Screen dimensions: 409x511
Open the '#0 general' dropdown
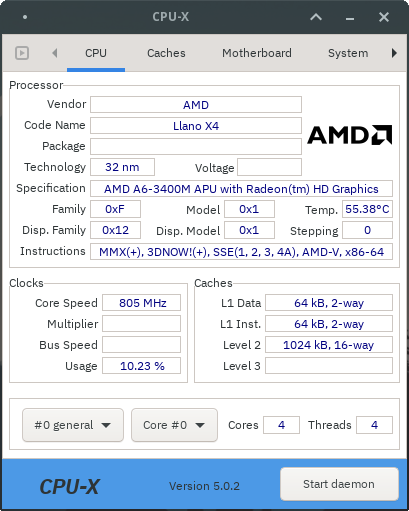coord(73,425)
